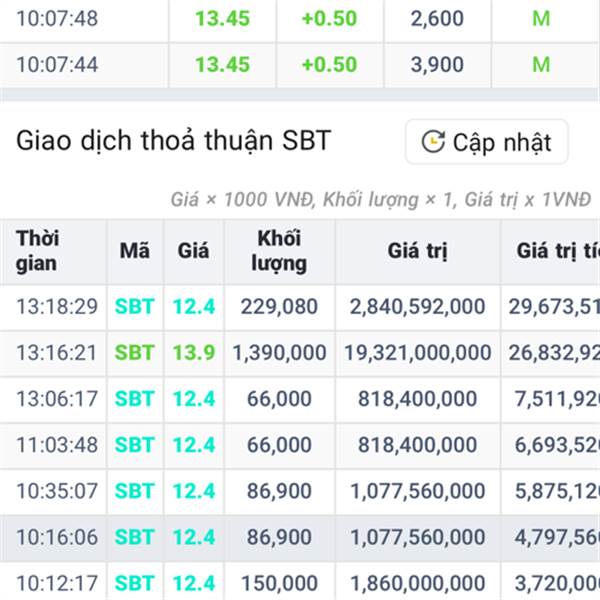Click volume 229,080

(x=279, y=307)
